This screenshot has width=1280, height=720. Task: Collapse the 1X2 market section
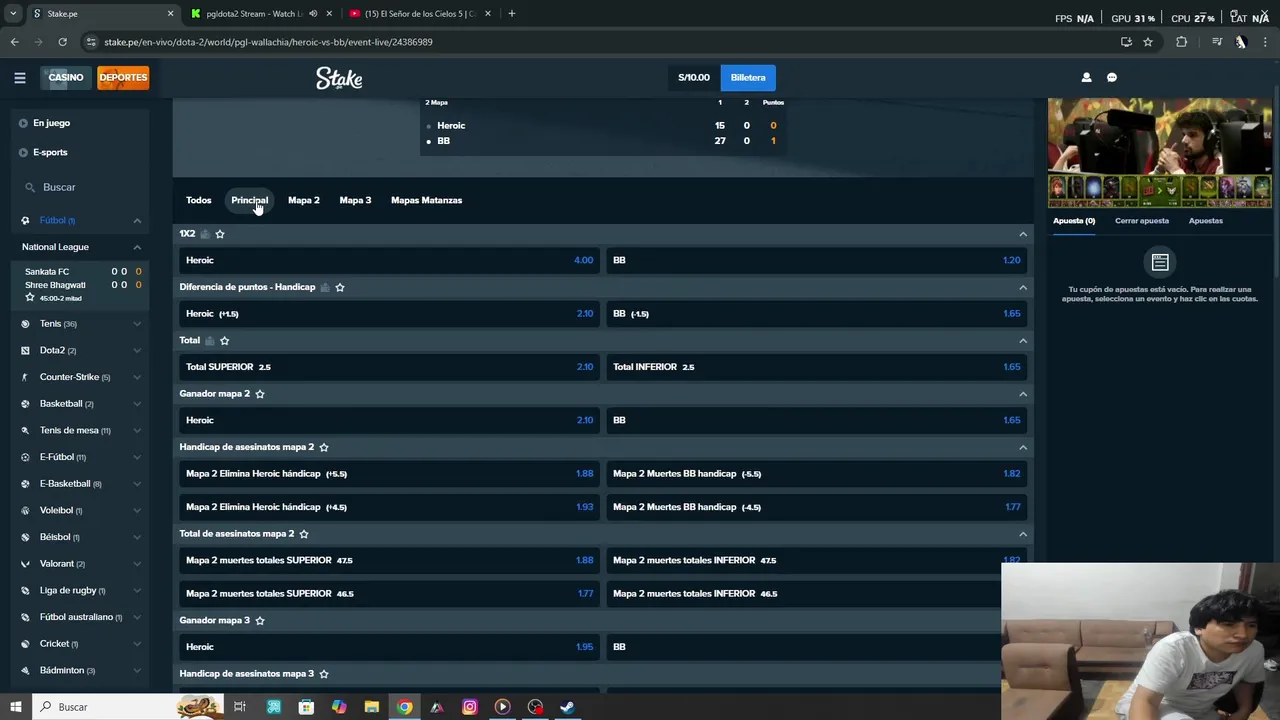[1022, 234]
